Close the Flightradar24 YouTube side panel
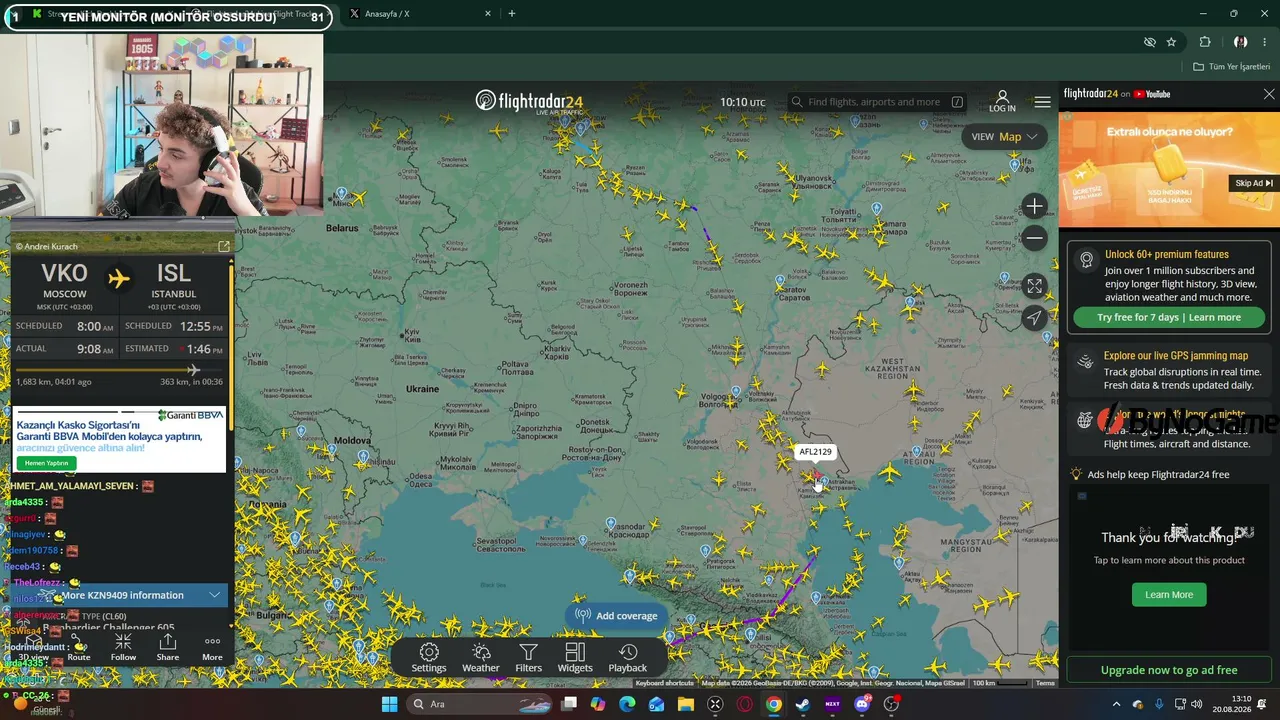The height and width of the screenshot is (720, 1280). 1269,94
